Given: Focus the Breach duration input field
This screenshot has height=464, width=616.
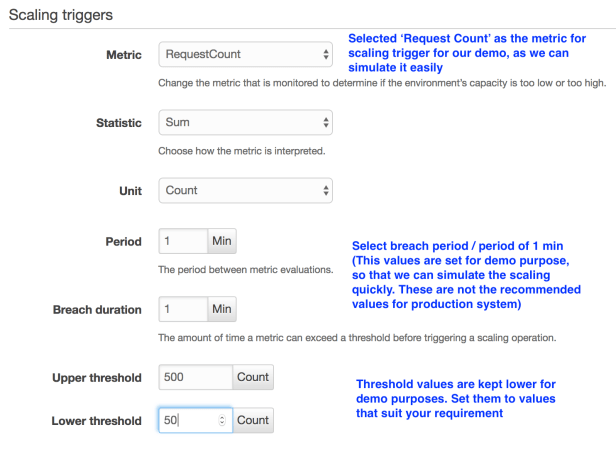Looking at the screenshot, I should (x=183, y=309).
